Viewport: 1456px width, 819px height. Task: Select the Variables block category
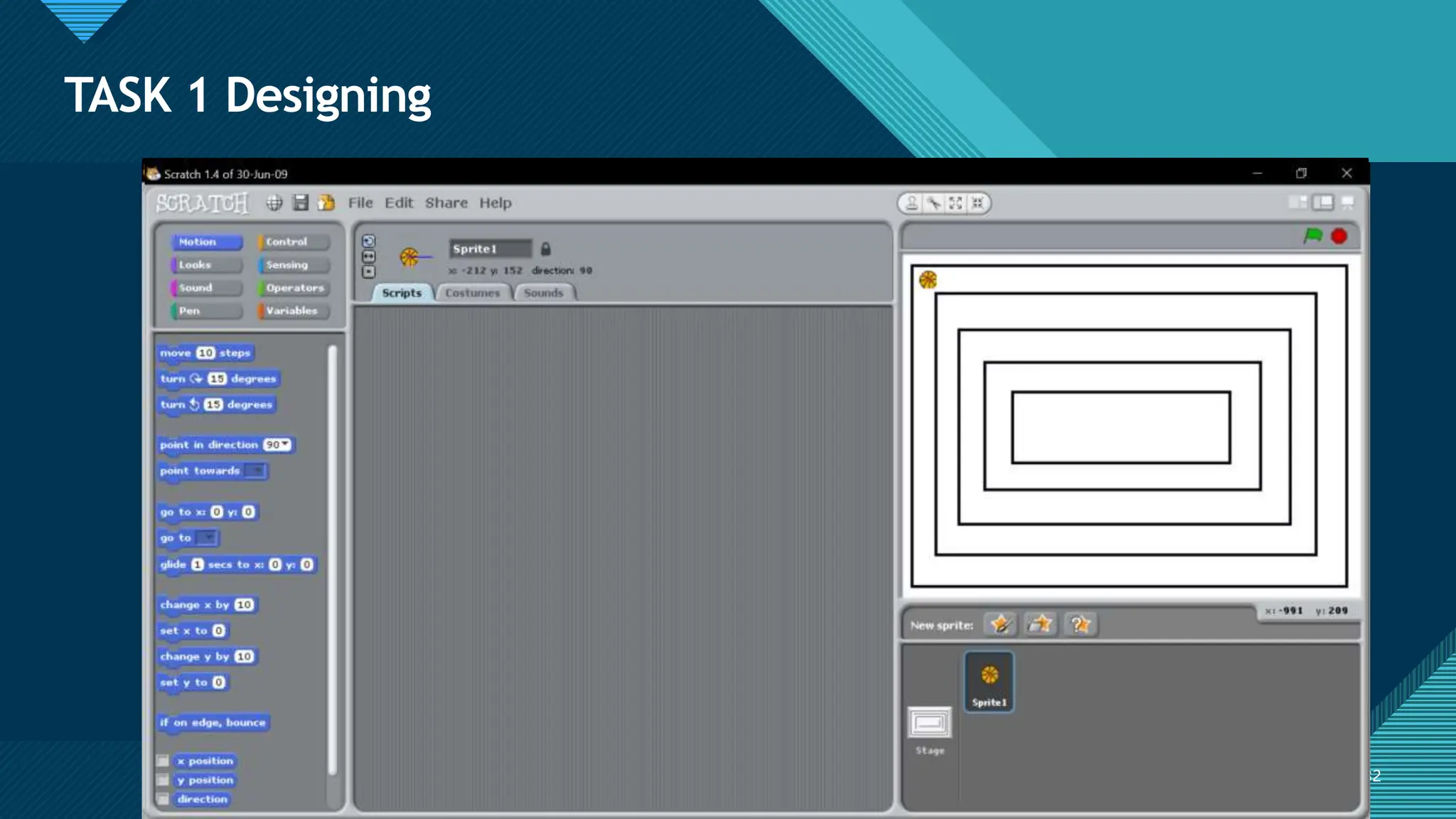click(x=294, y=311)
